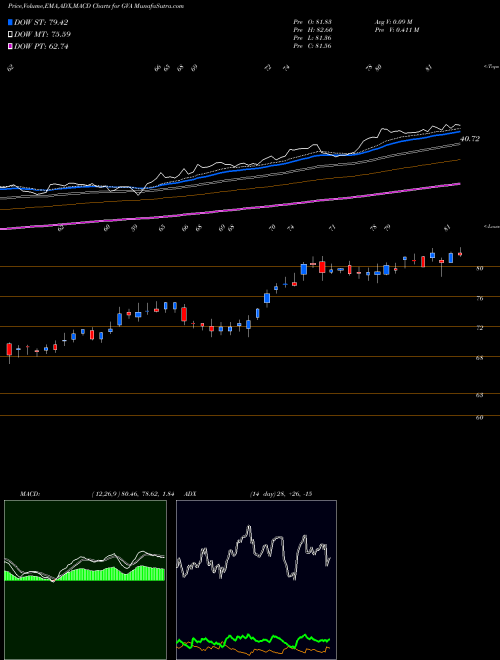Click the Tops marker label at right edge
The width and height of the screenshot is (500, 660).
point(491,67)
